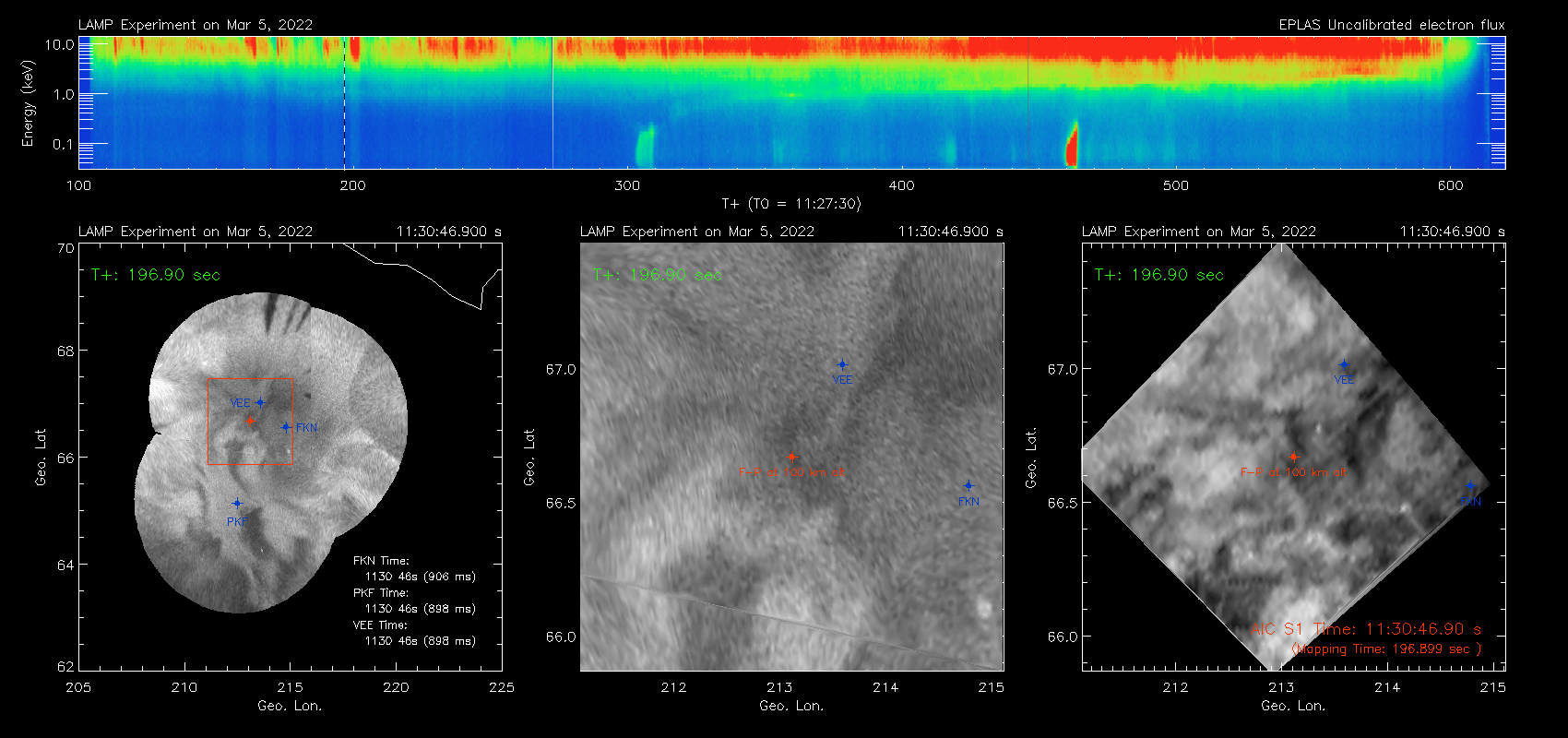This screenshot has width=1568, height=738.
Task: Click the green low-energy burst near T+ 305
Action: point(645,146)
